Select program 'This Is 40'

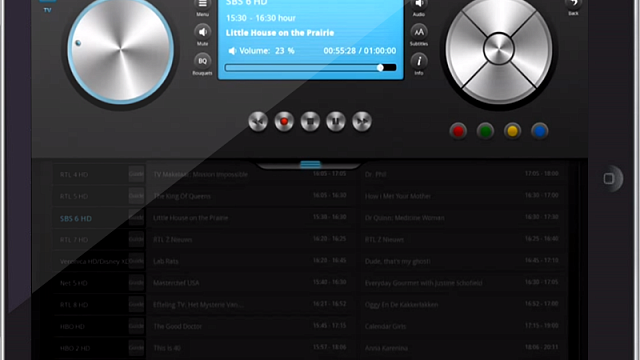pos(167,348)
